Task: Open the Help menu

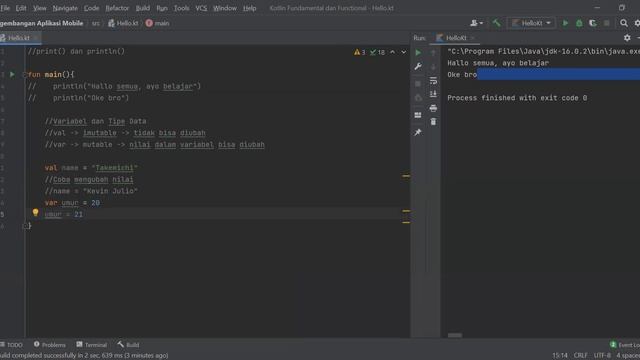Action: coord(249,8)
